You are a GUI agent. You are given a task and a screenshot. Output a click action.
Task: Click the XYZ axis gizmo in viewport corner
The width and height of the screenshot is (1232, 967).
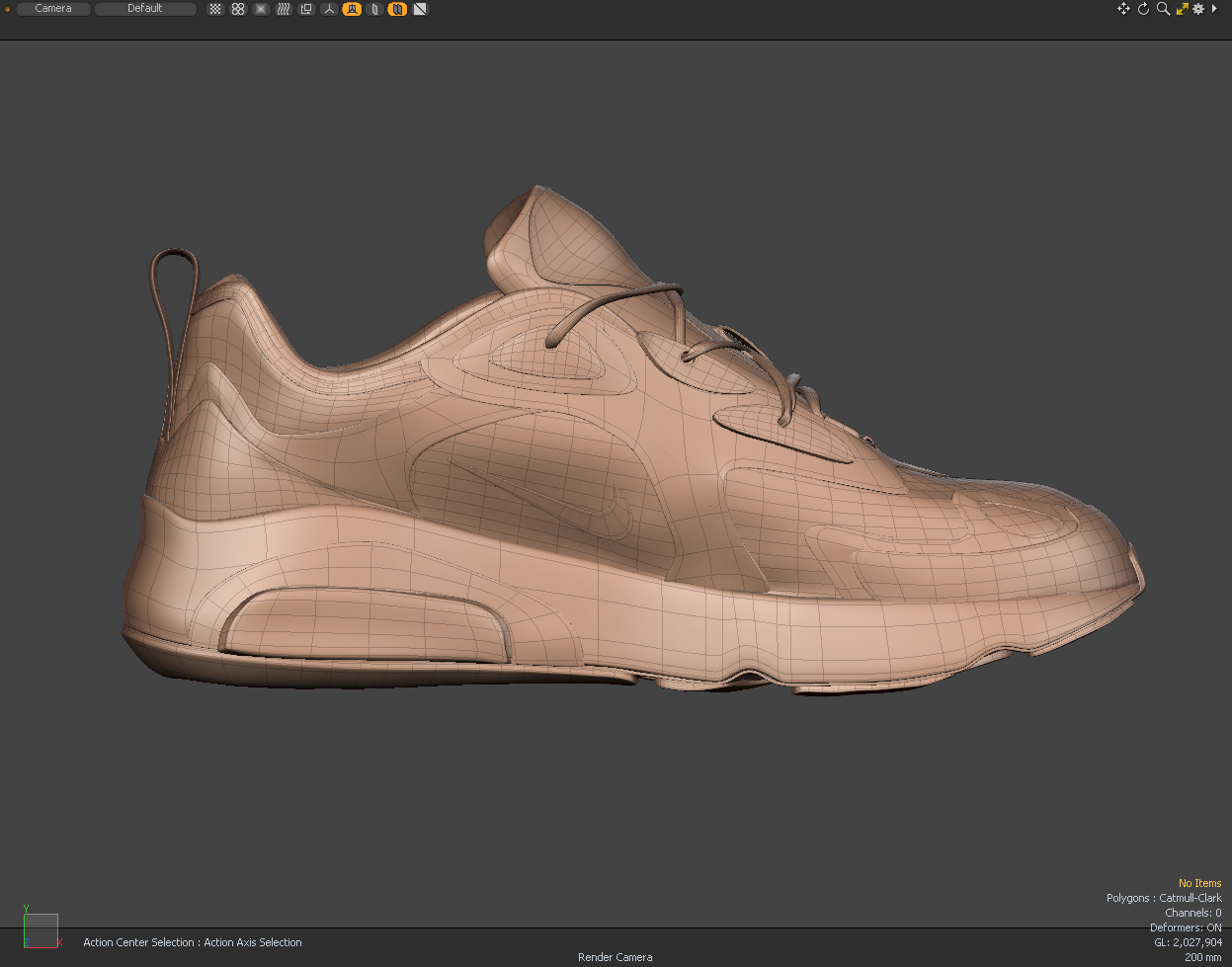click(40, 928)
